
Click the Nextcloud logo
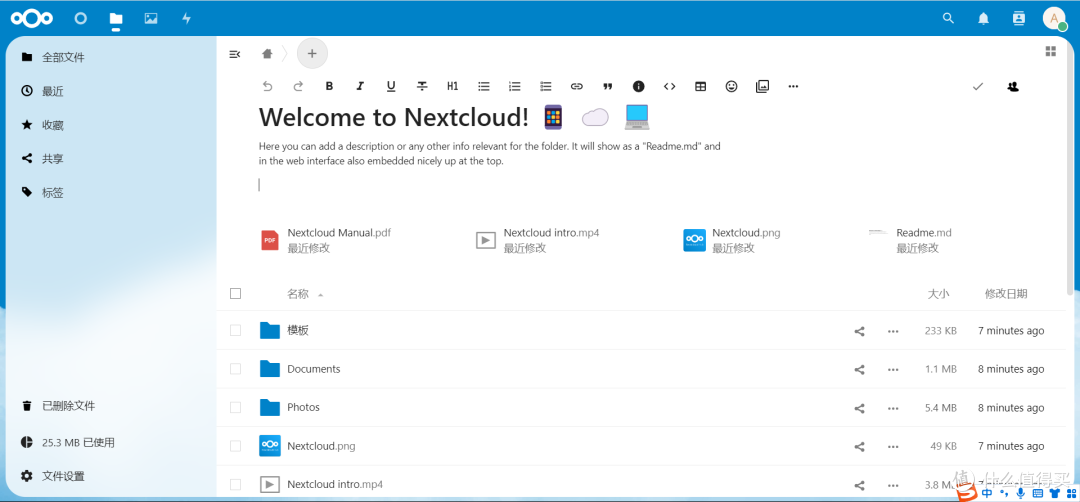32,19
